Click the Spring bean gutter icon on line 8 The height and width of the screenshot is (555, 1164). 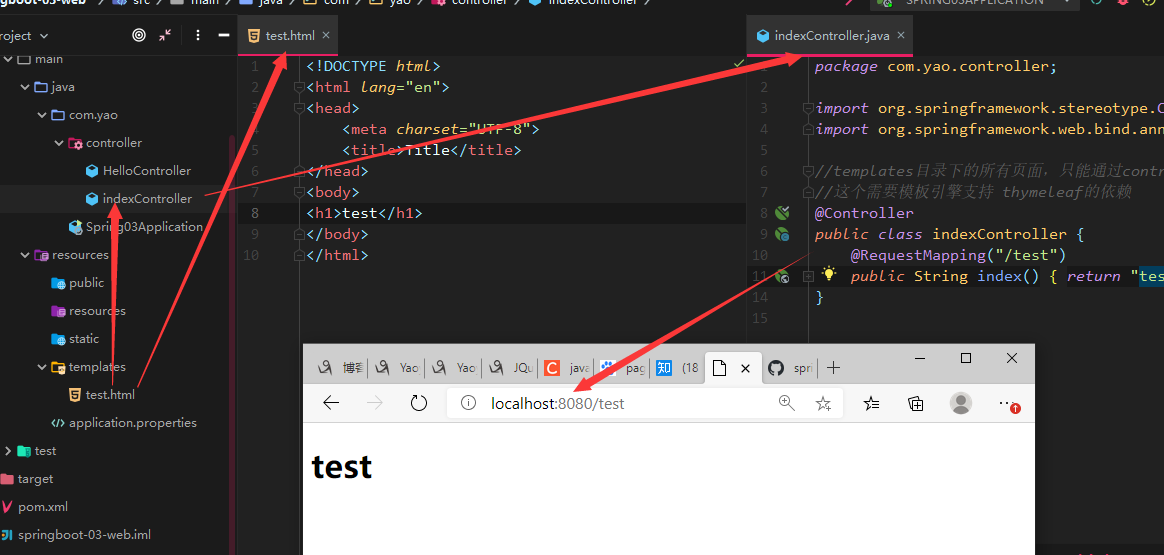point(782,214)
